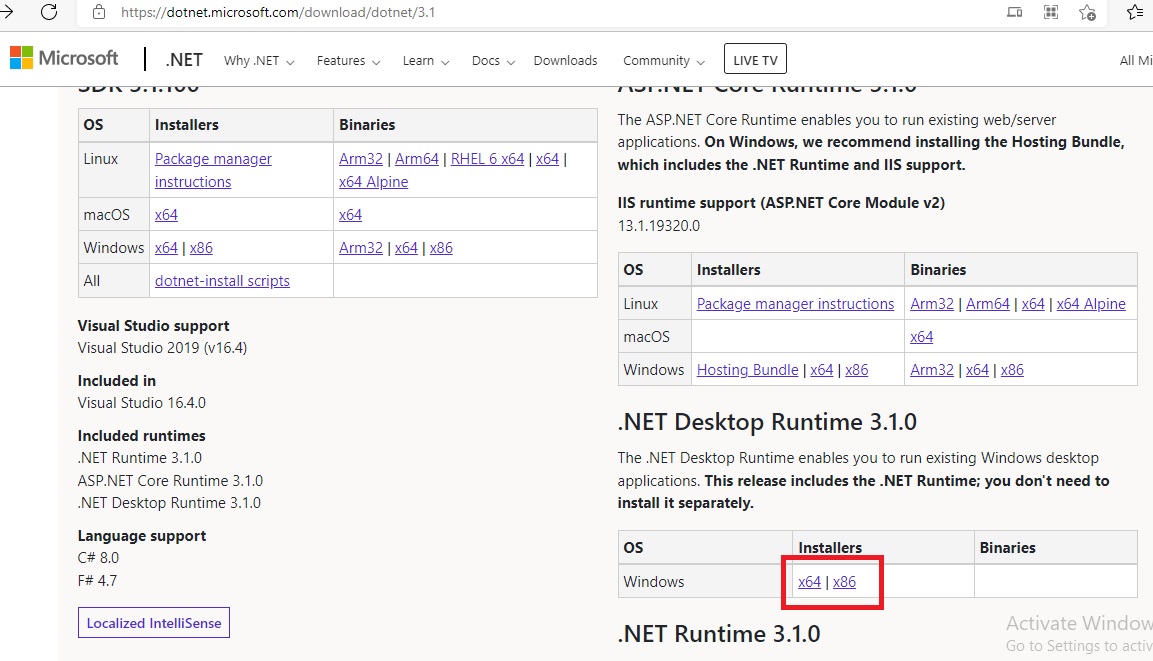Download Desktop Runtime Windows x64 installer
The height and width of the screenshot is (661, 1153).
pos(810,582)
